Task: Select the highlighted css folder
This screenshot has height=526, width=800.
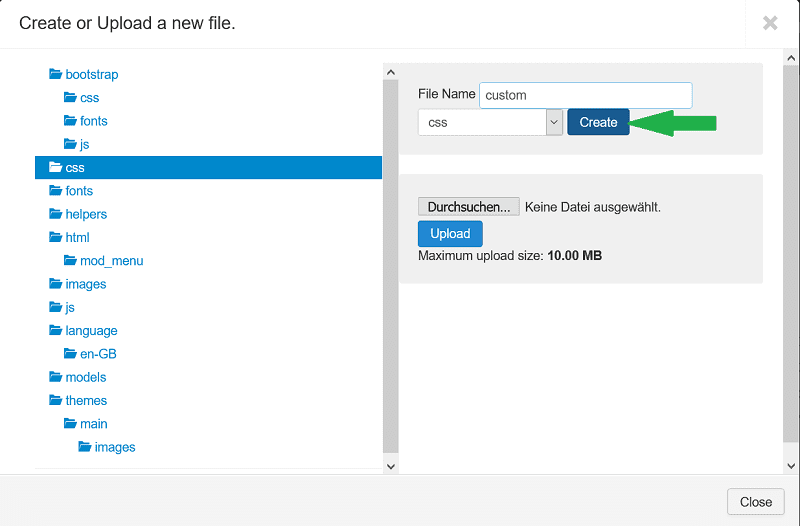Action: pos(75,168)
